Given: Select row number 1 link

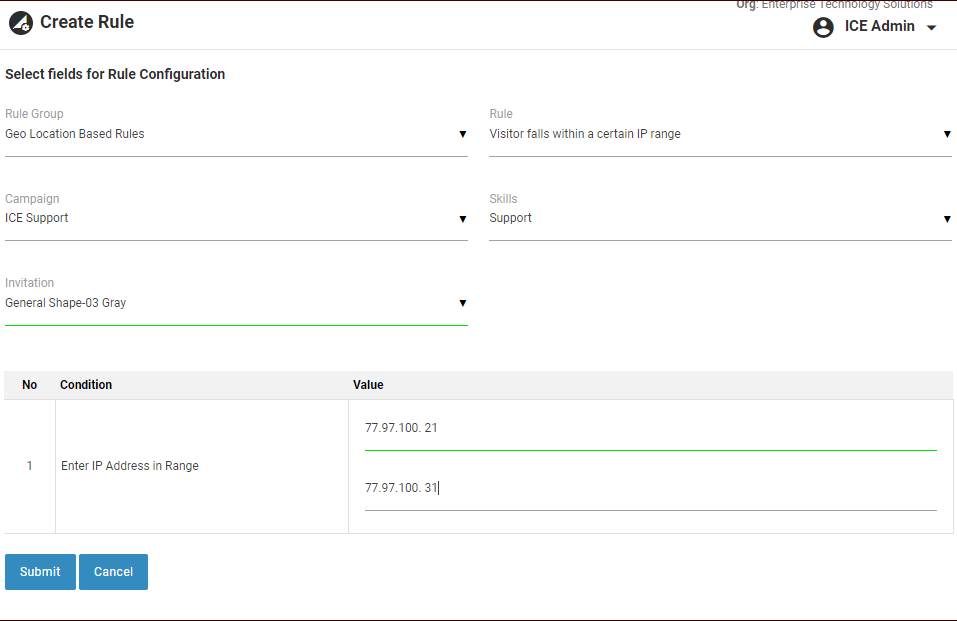Looking at the screenshot, I should point(29,466).
